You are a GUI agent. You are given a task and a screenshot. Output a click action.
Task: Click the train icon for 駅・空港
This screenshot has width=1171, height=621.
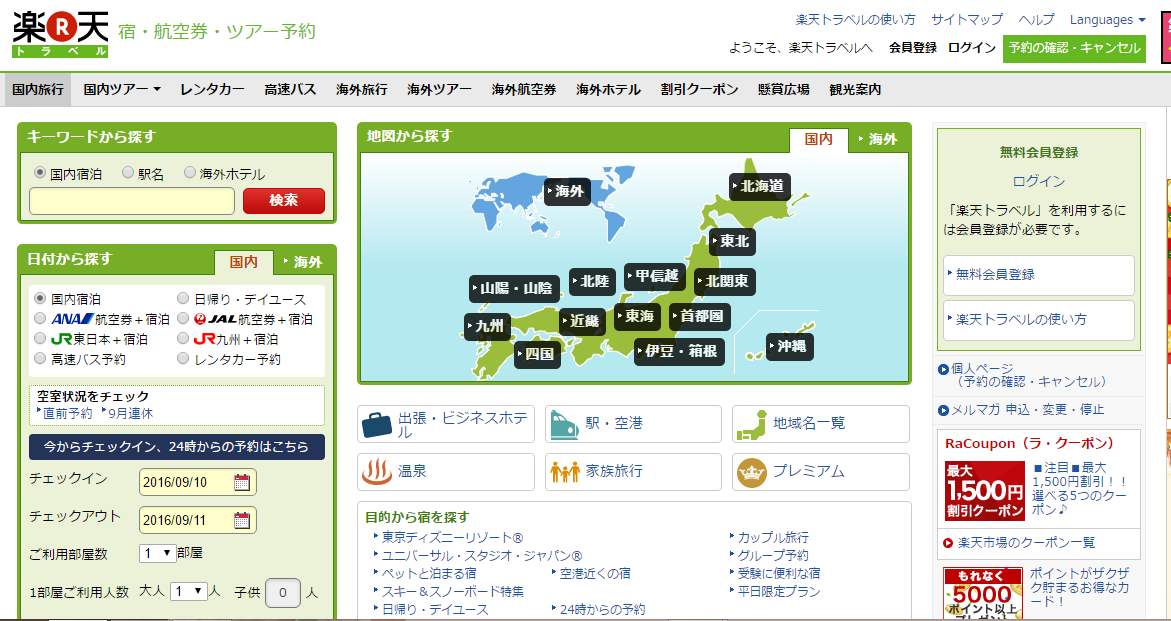564,424
